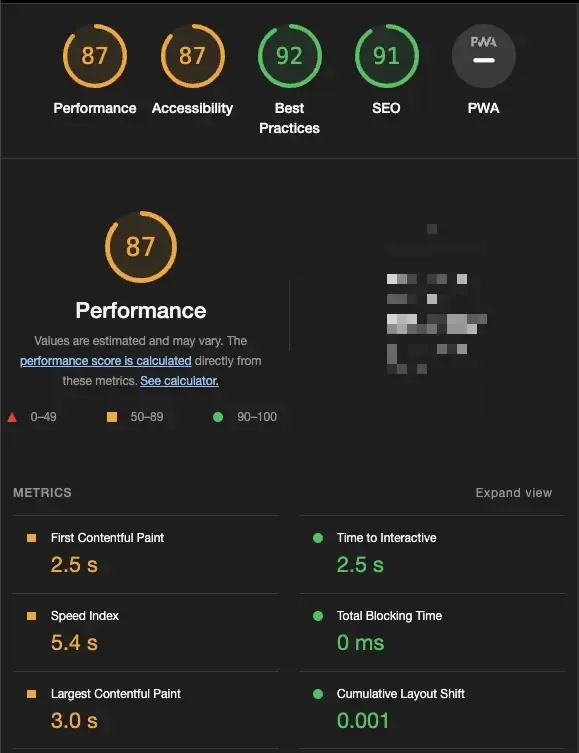Expand the Total Blocking Time metric
This screenshot has width=579, height=753.
(432, 632)
